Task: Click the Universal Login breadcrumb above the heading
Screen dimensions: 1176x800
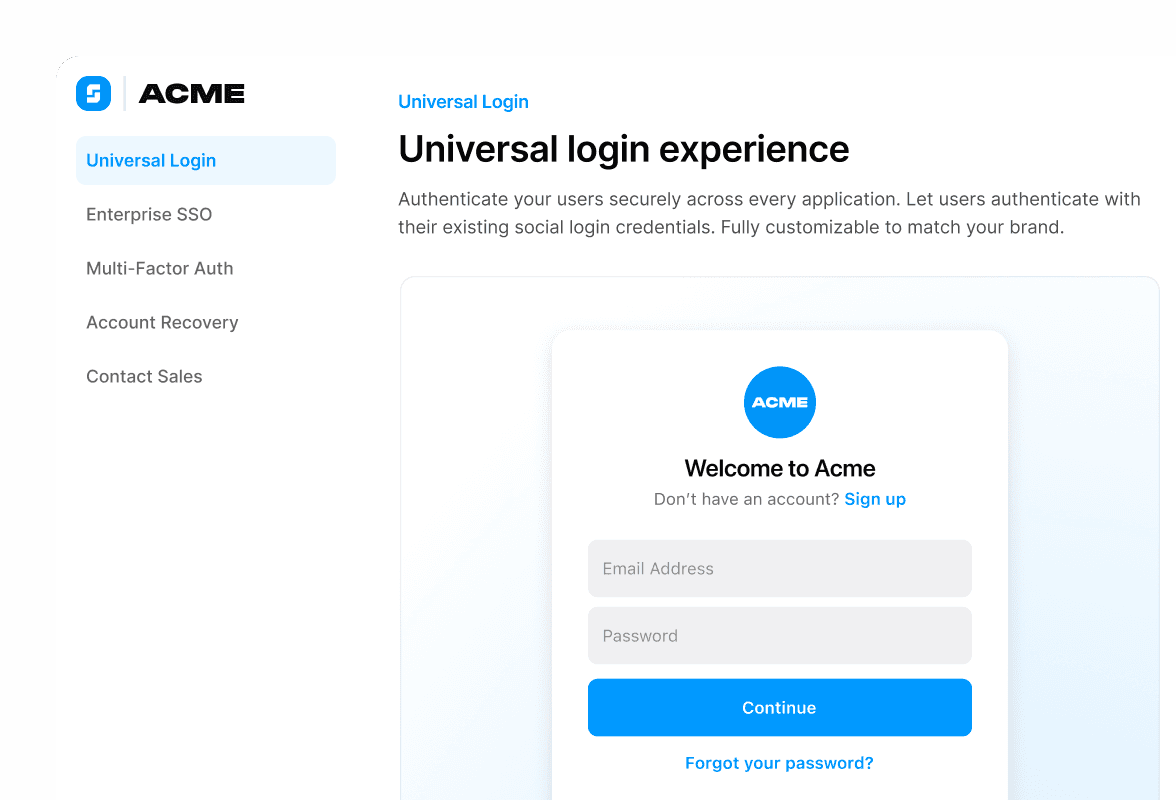Action: click(x=464, y=102)
